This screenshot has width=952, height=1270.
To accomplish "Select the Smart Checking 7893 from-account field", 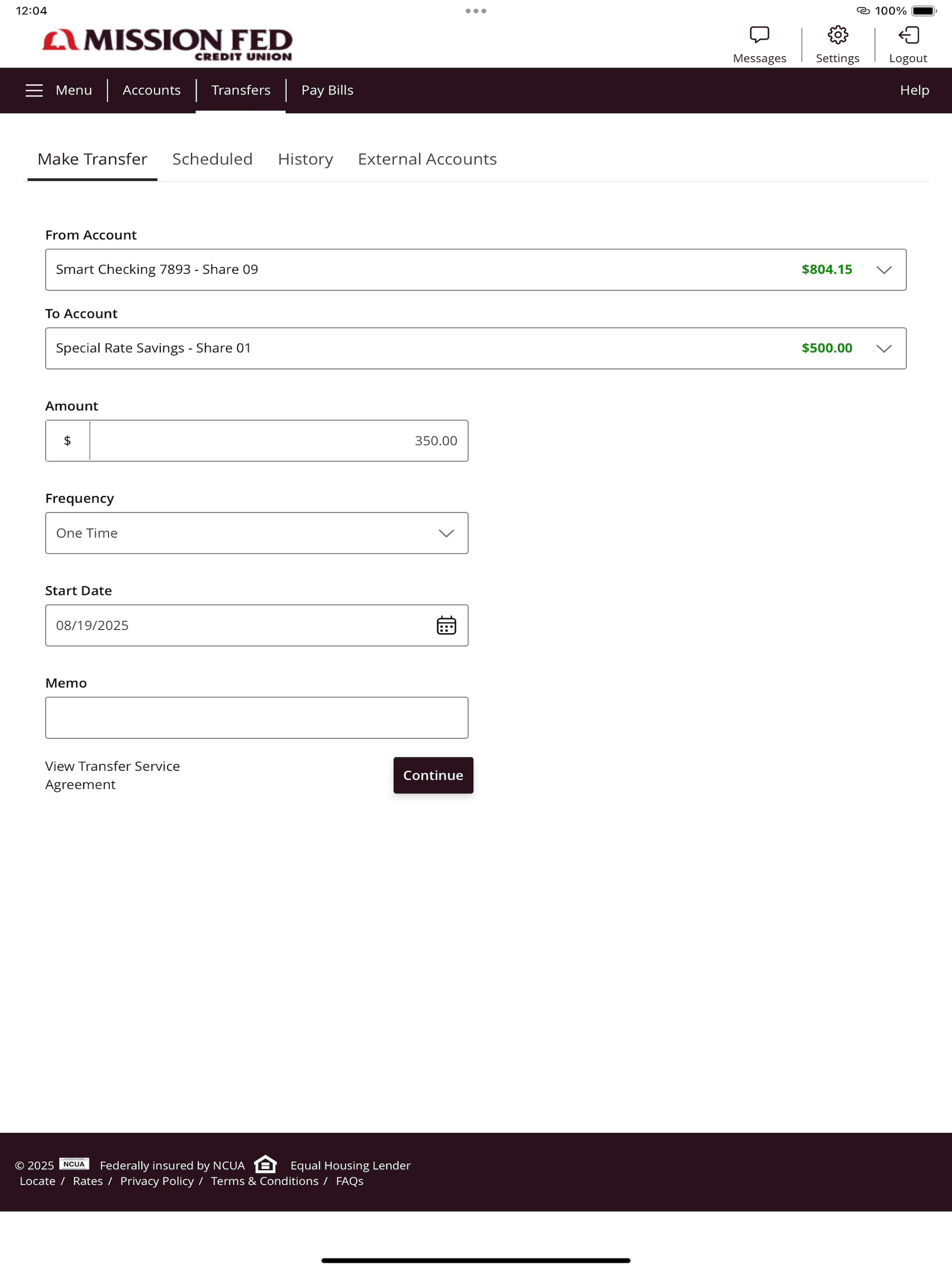I will click(476, 270).
